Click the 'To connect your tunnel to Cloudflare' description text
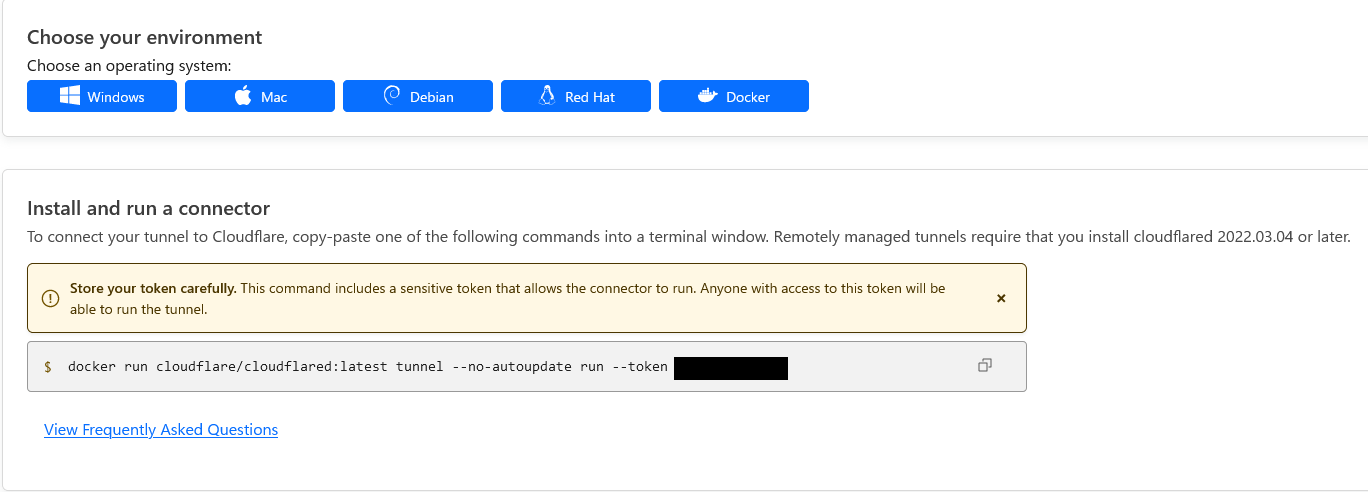Viewport: 1368px width, 492px height. coord(689,237)
